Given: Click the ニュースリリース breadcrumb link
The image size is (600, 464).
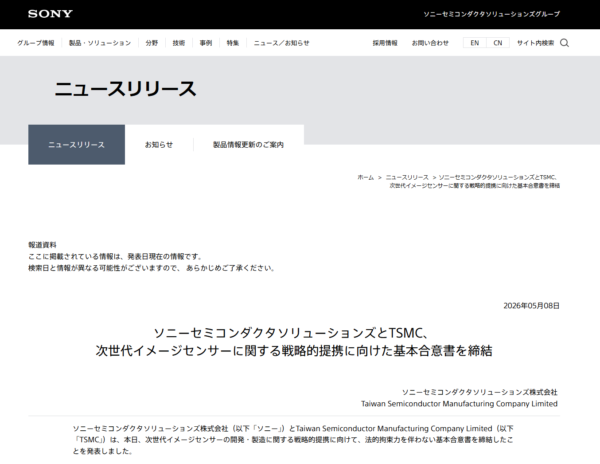Looking at the screenshot, I should (x=407, y=177).
